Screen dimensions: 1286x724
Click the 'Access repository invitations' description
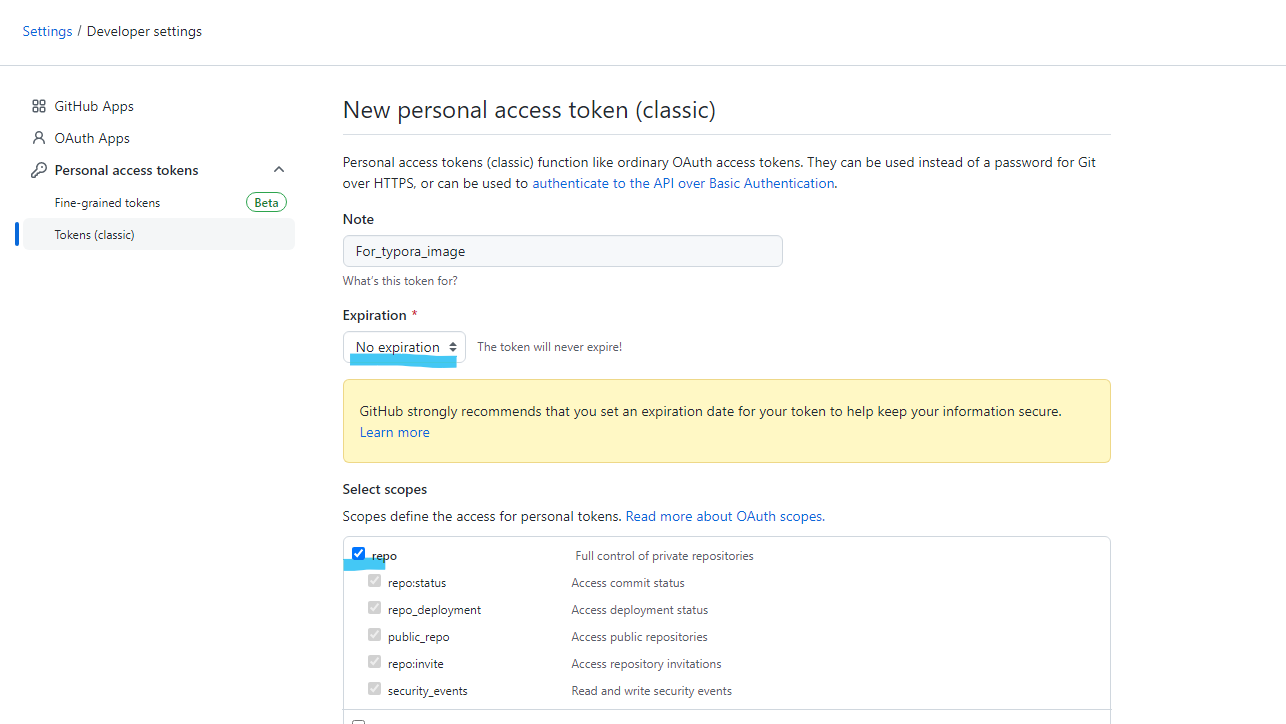click(646, 664)
